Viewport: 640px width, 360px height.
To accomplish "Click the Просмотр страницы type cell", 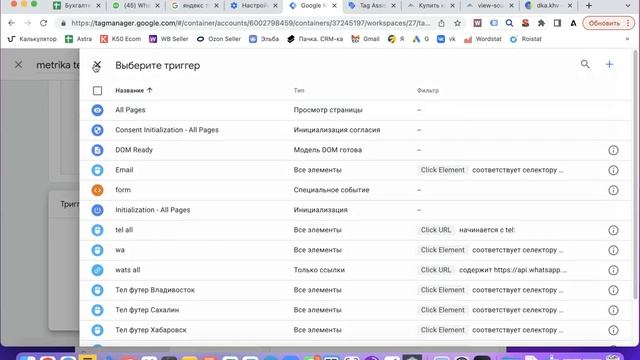I will click(x=328, y=110).
